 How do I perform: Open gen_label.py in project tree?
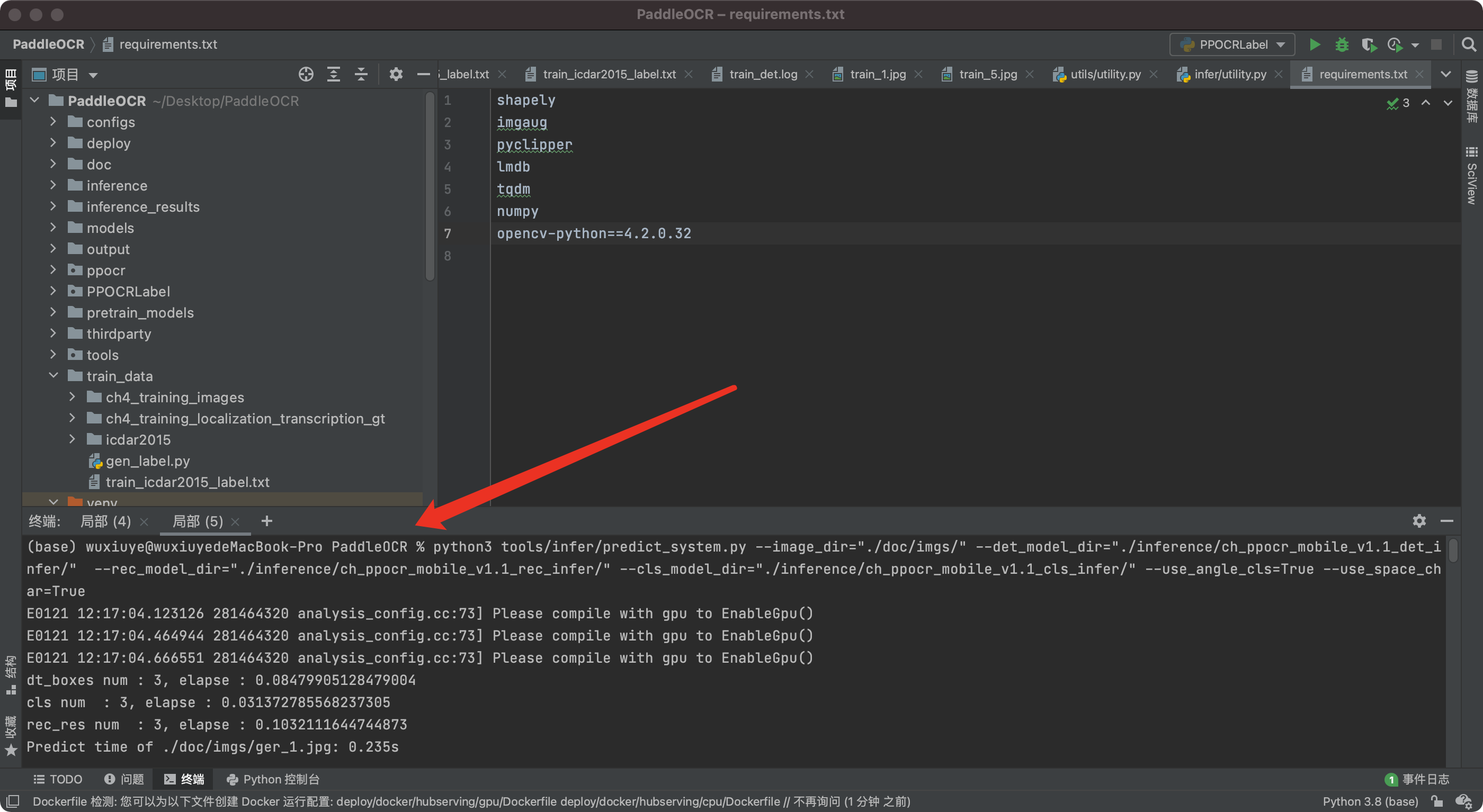pos(147,461)
